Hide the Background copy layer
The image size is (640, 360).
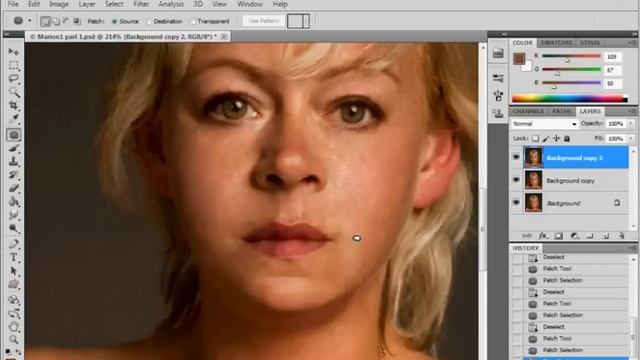516,180
